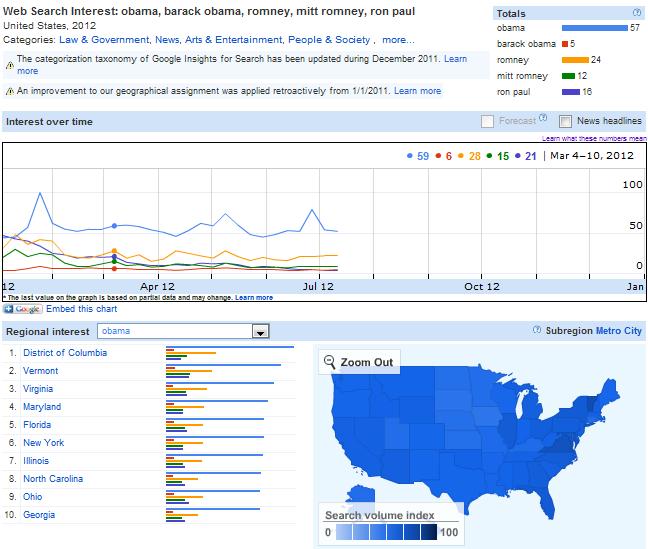Select the Subregion view

[x=569, y=331]
